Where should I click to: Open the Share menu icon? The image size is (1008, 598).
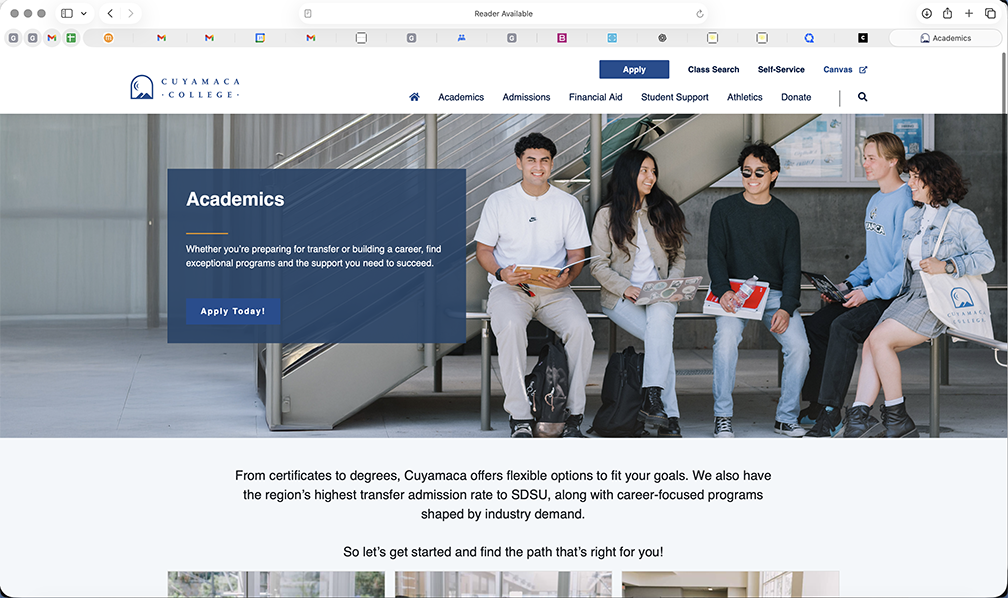click(948, 13)
